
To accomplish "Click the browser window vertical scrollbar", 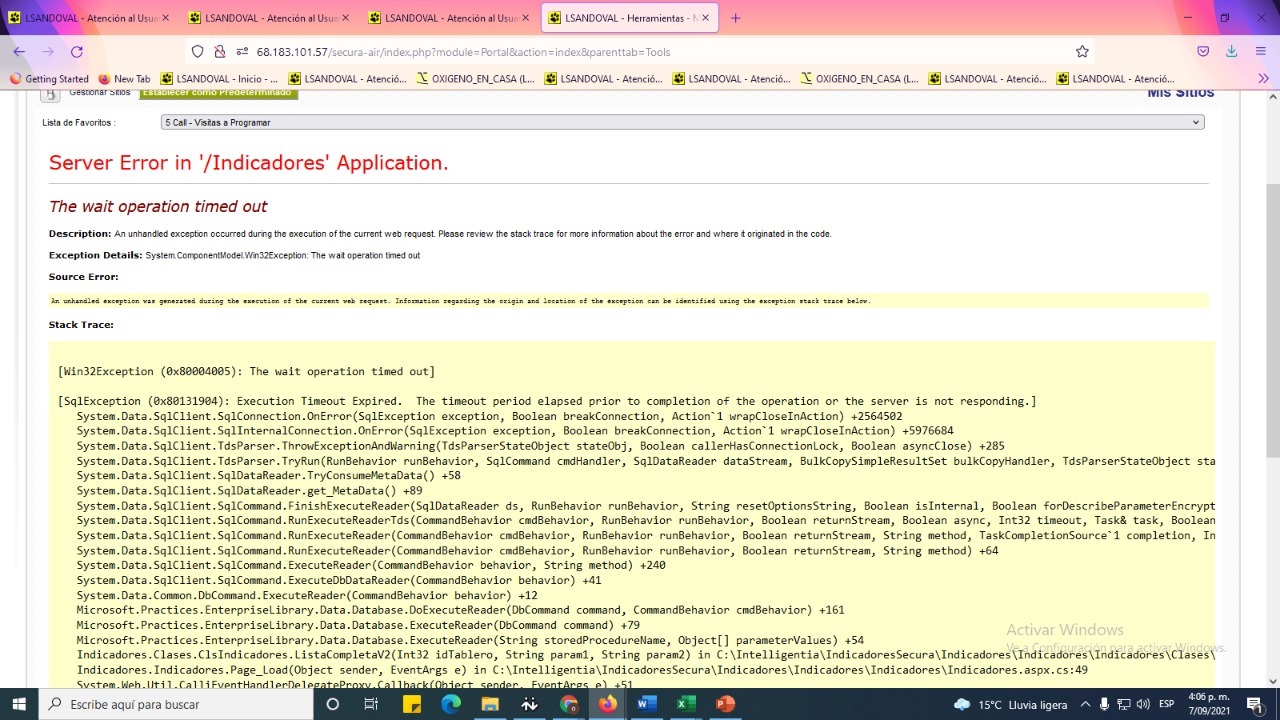I will tap(1272, 320).
